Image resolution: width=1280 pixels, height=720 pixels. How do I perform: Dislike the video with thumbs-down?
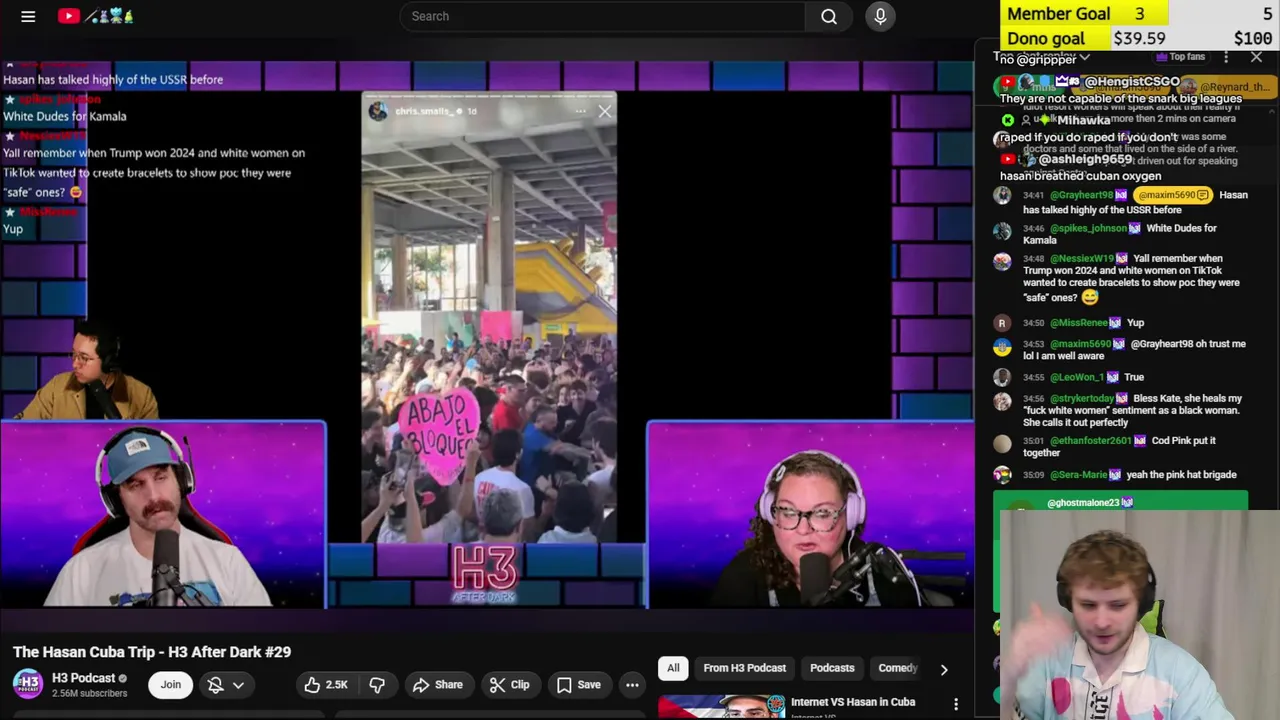(x=377, y=684)
